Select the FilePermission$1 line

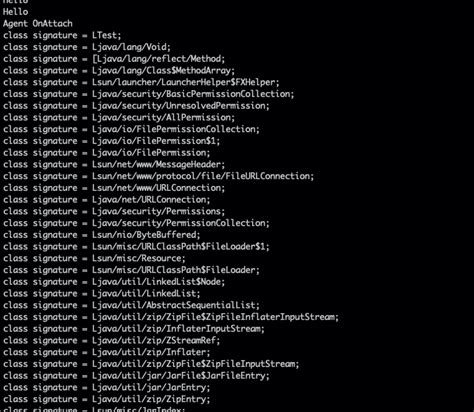pyautogui.click(x=112, y=141)
